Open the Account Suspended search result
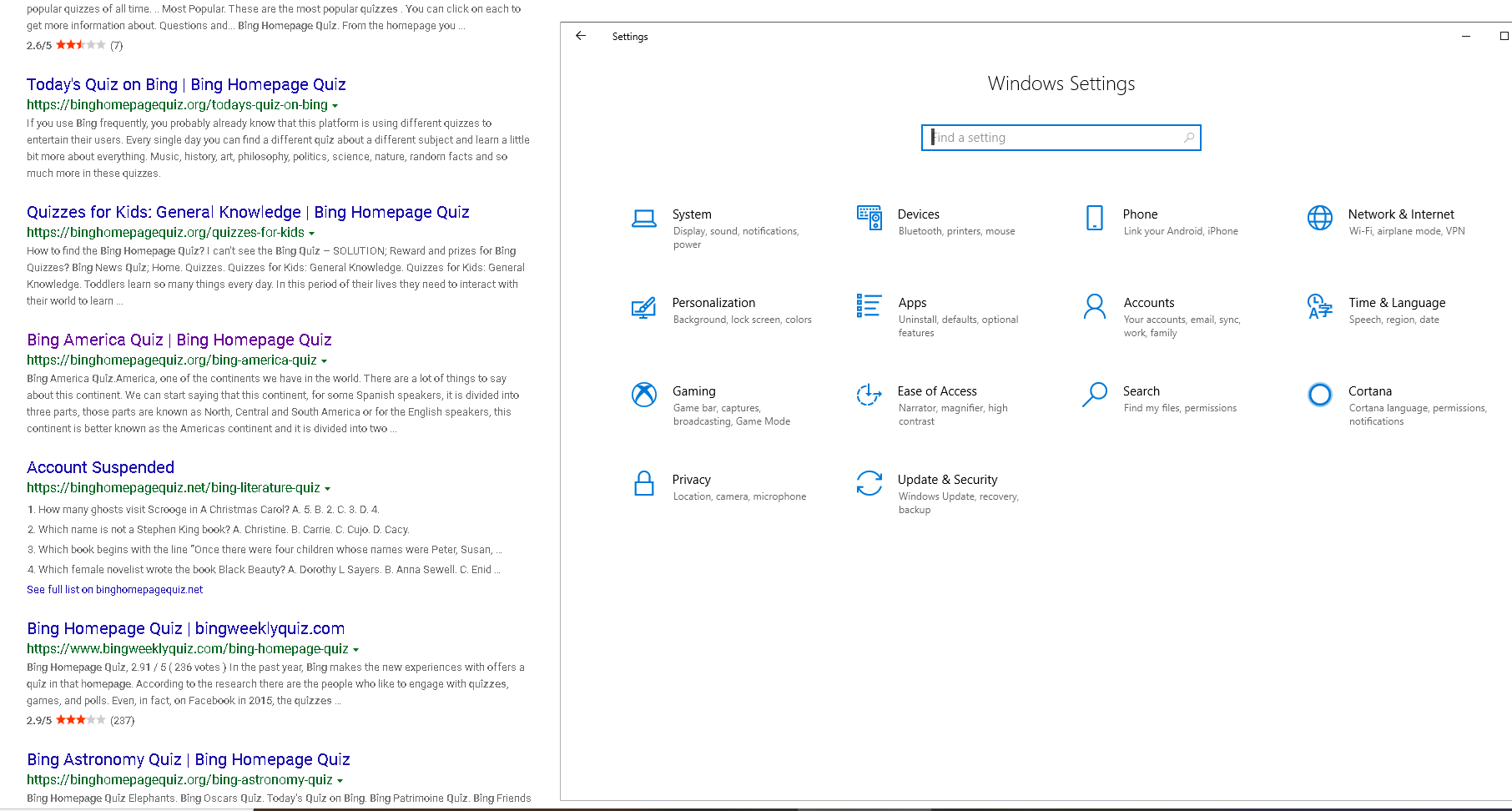The width and height of the screenshot is (1512, 811). pos(100,467)
